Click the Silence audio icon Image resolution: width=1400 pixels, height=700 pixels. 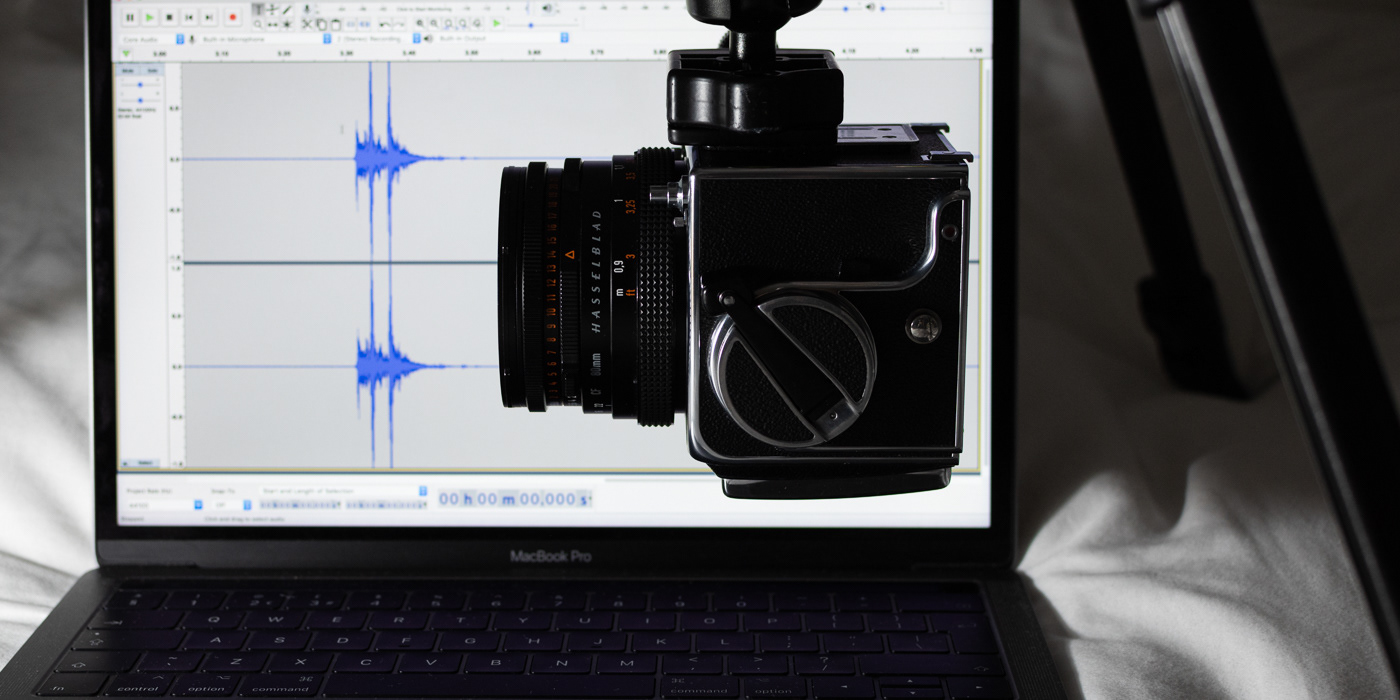(x=365, y=24)
